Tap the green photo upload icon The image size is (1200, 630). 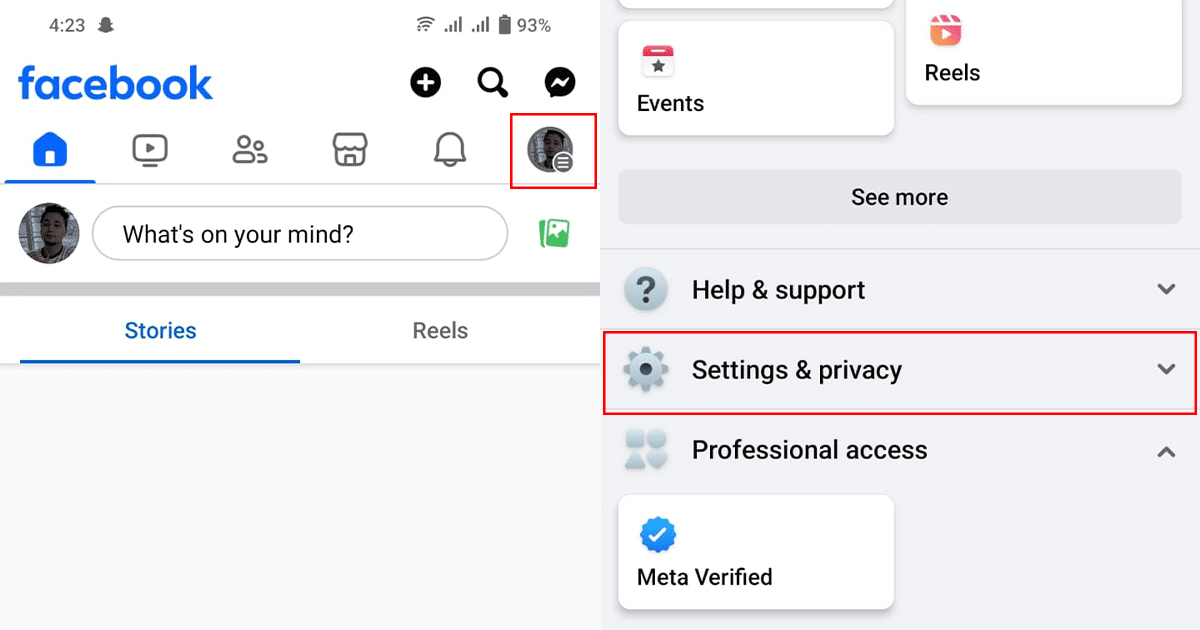(554, 234)
